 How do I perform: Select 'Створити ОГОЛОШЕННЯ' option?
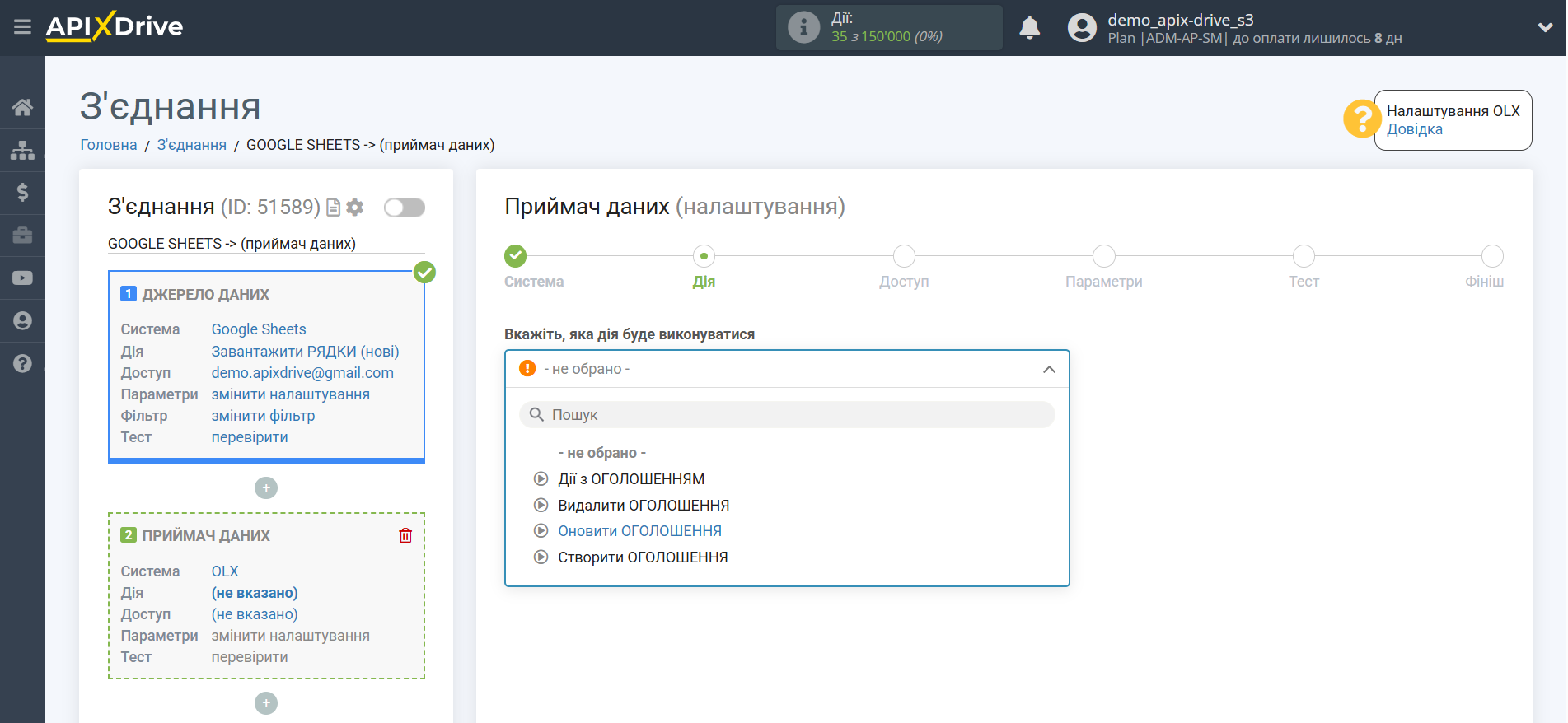click(x=643, y=557)
